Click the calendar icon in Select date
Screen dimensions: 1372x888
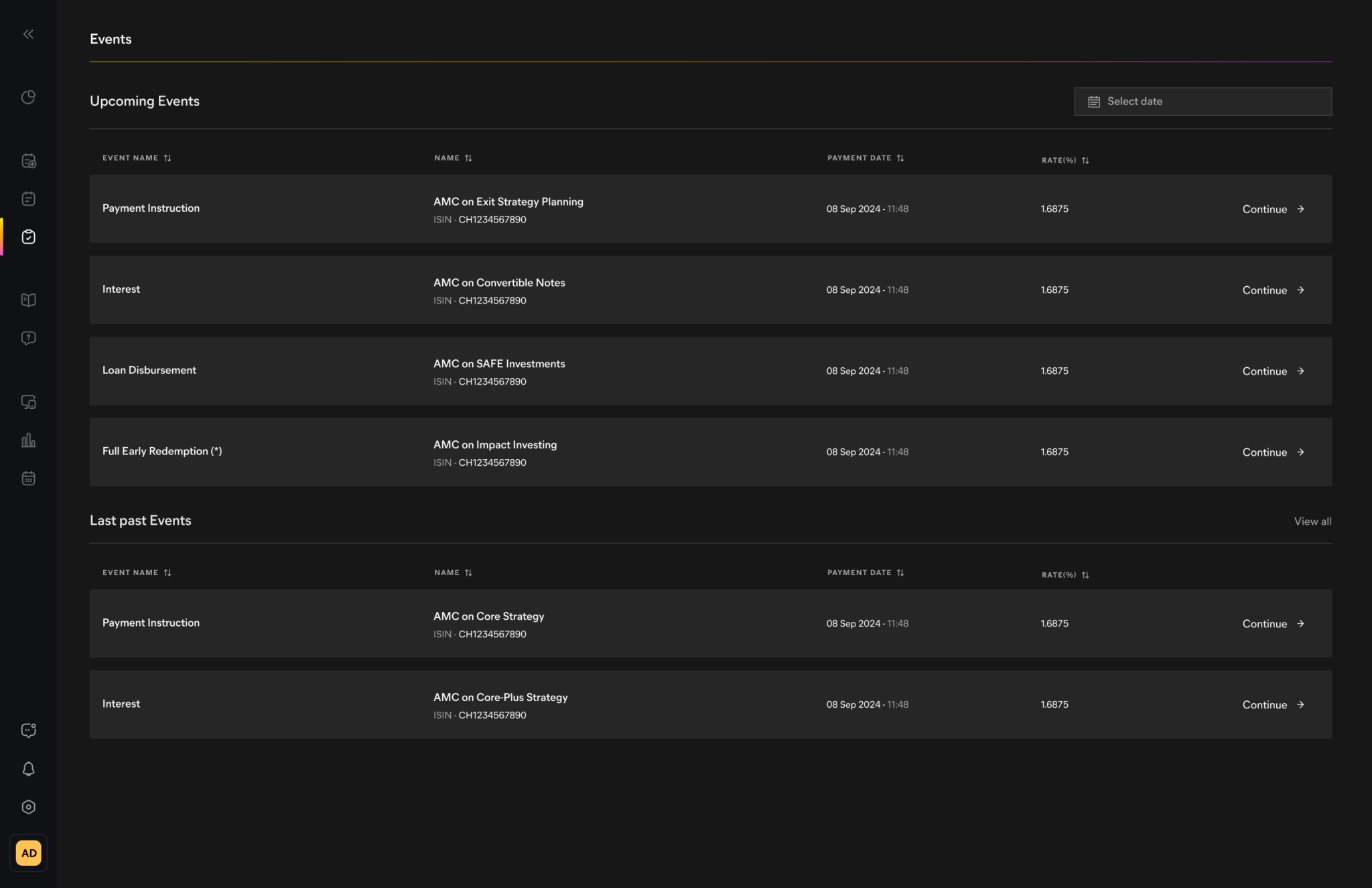coord(1094,102)
